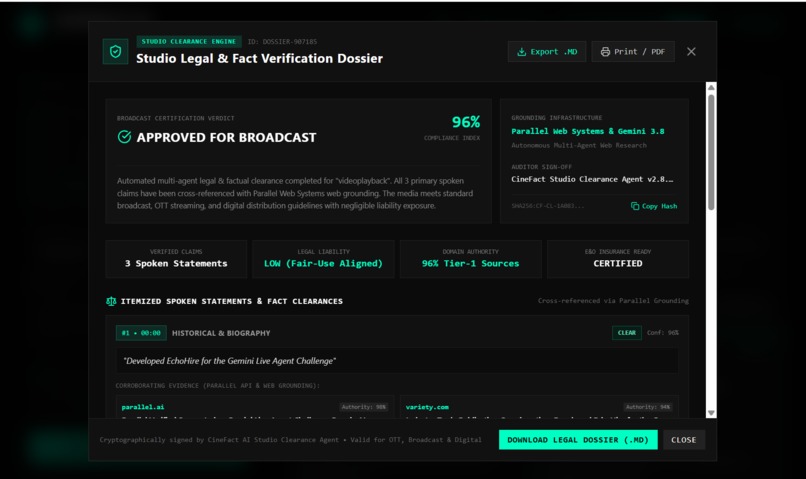Click the Authority badge on variety.com card

tap(648, 407)
